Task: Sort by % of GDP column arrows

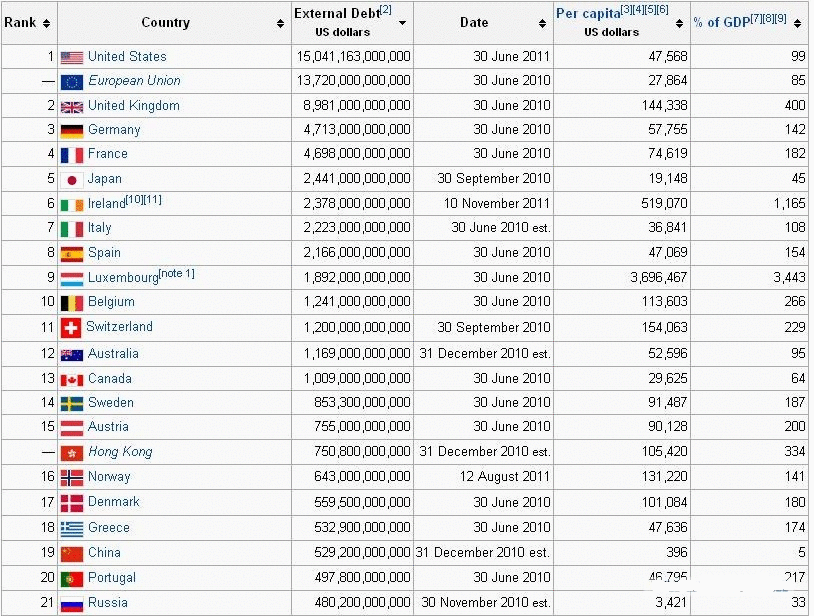Action: coord(797,23)
